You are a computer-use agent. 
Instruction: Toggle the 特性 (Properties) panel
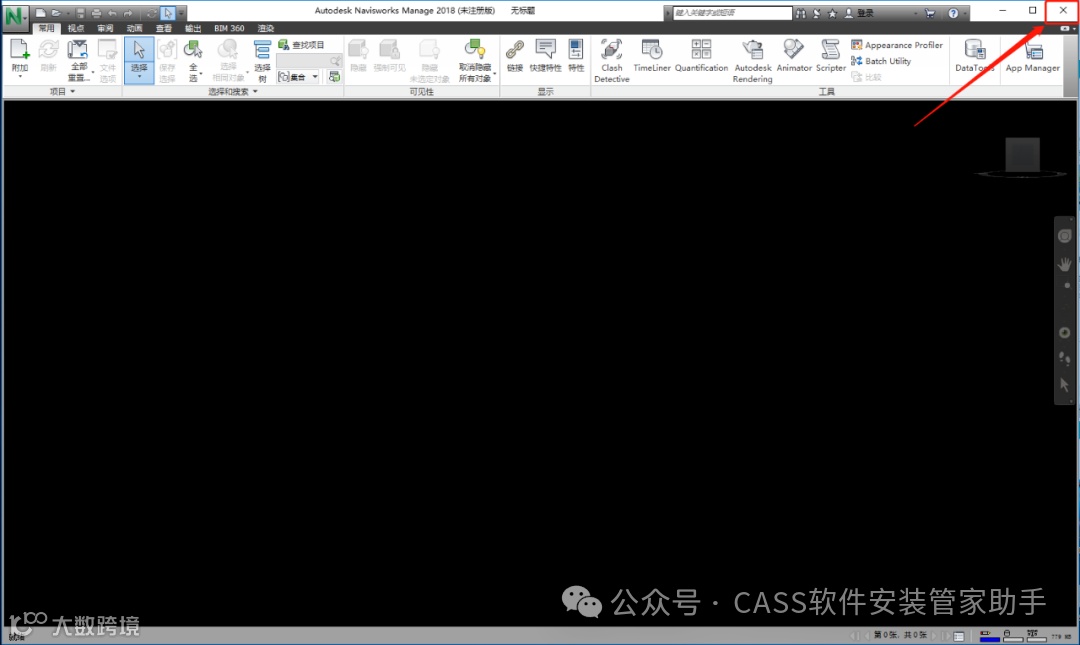576,56
